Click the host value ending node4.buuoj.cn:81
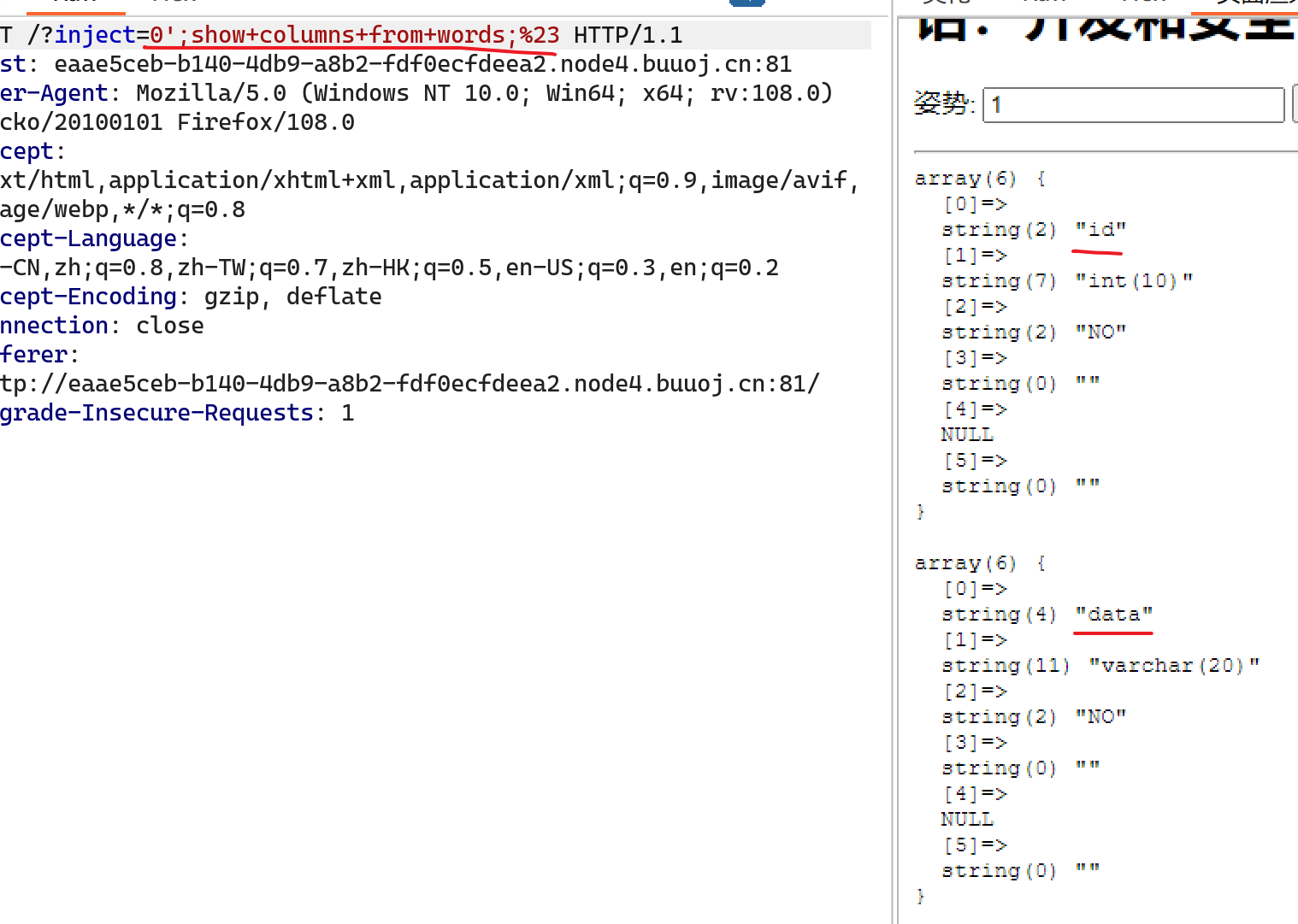Image resolution: width=1298 pixels, height=924 pixels. pos(423,64)
